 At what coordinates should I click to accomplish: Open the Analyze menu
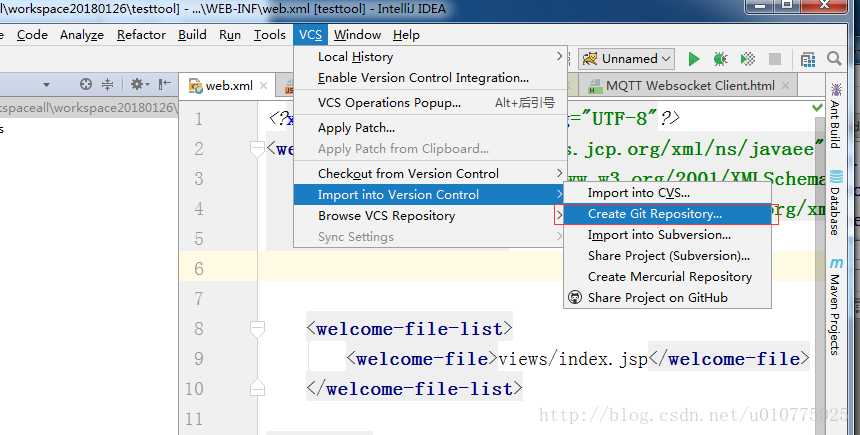[x=82, y=35]
